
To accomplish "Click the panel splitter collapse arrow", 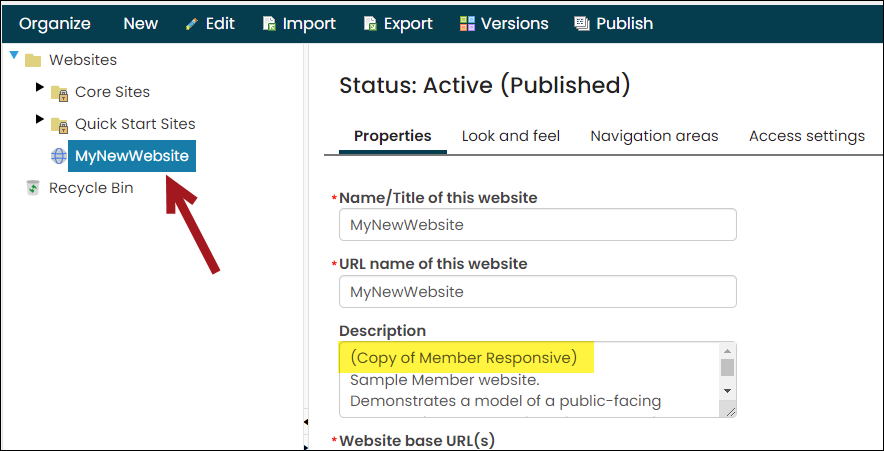I will 306,422.
